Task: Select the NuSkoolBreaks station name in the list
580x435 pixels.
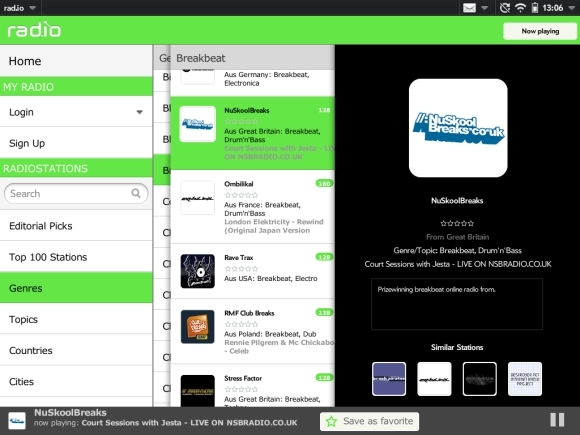Action: pos(247,110)
